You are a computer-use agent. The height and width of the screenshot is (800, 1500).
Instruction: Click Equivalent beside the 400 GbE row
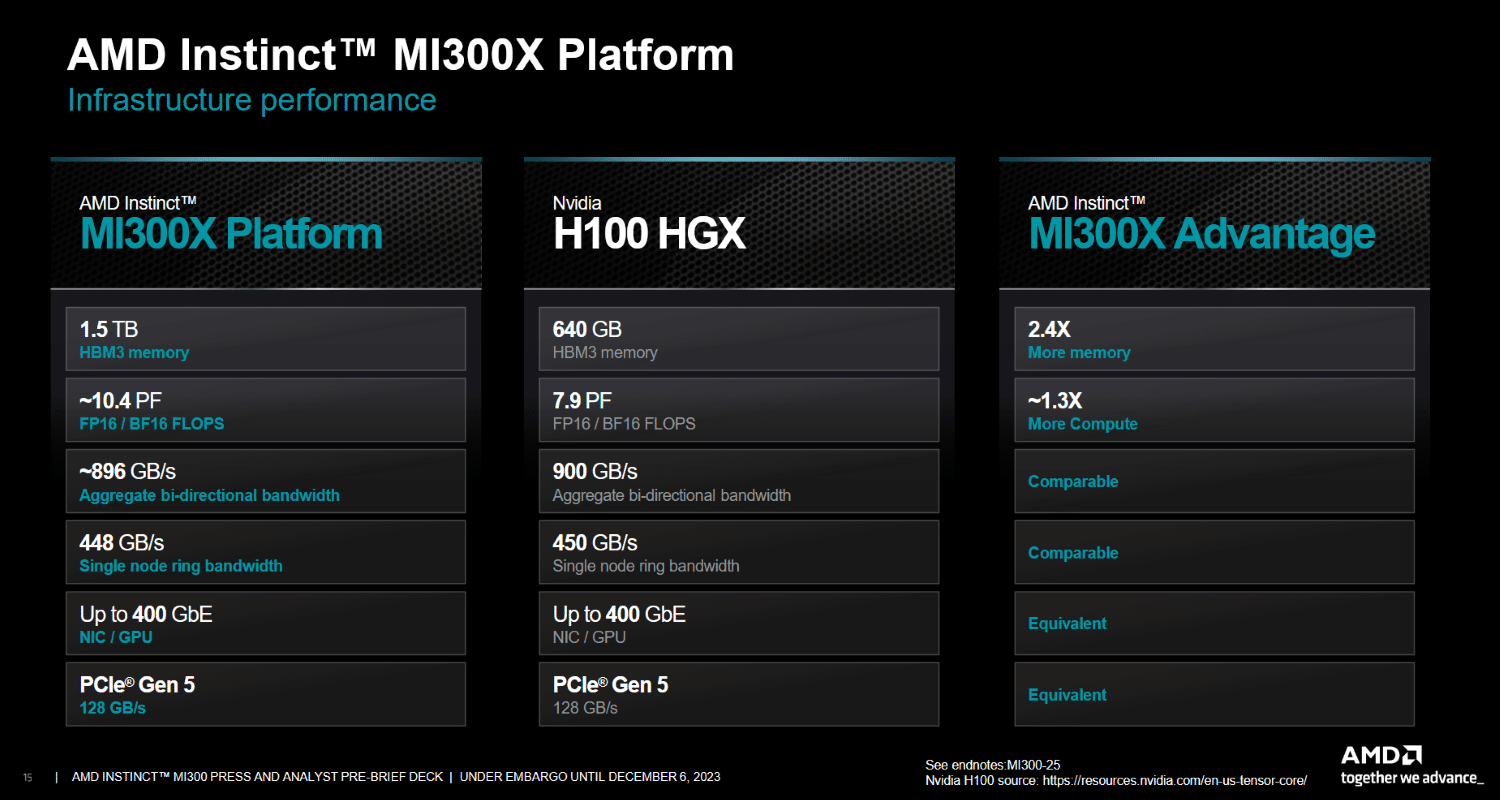click(1067, 623)
